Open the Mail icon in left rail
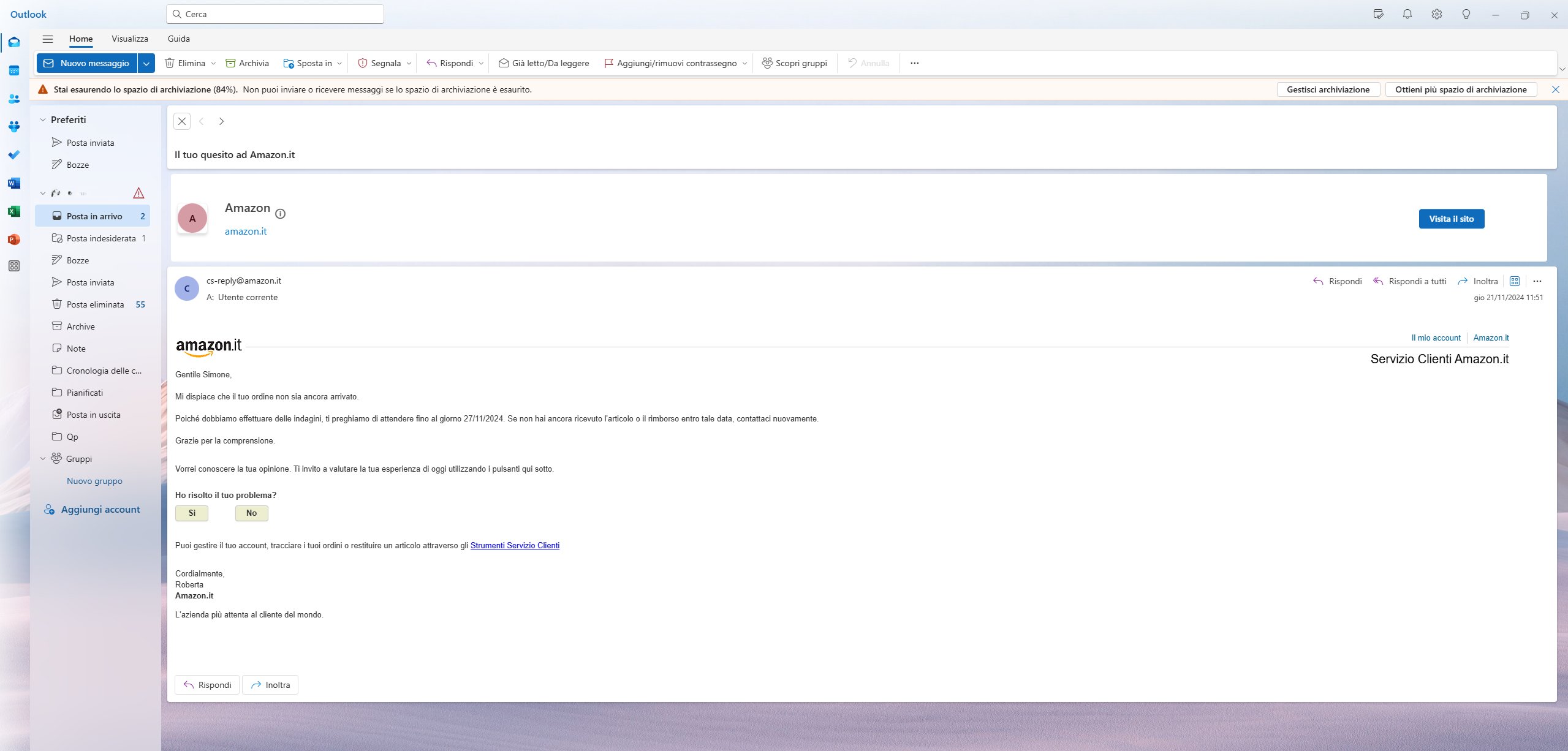The height and width of the screenshot is (751, 1568). (14, 42)
